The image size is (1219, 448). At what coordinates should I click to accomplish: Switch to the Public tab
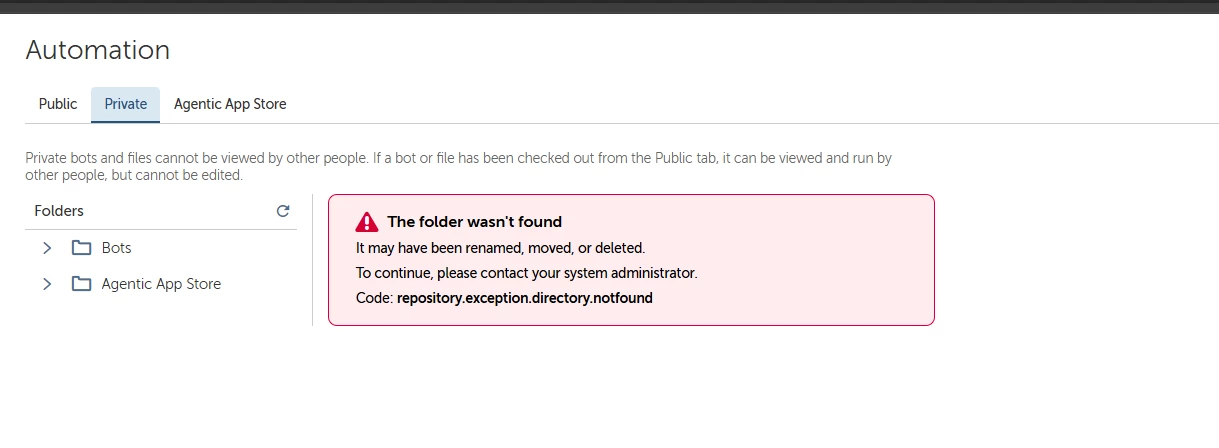pos(58,104)
